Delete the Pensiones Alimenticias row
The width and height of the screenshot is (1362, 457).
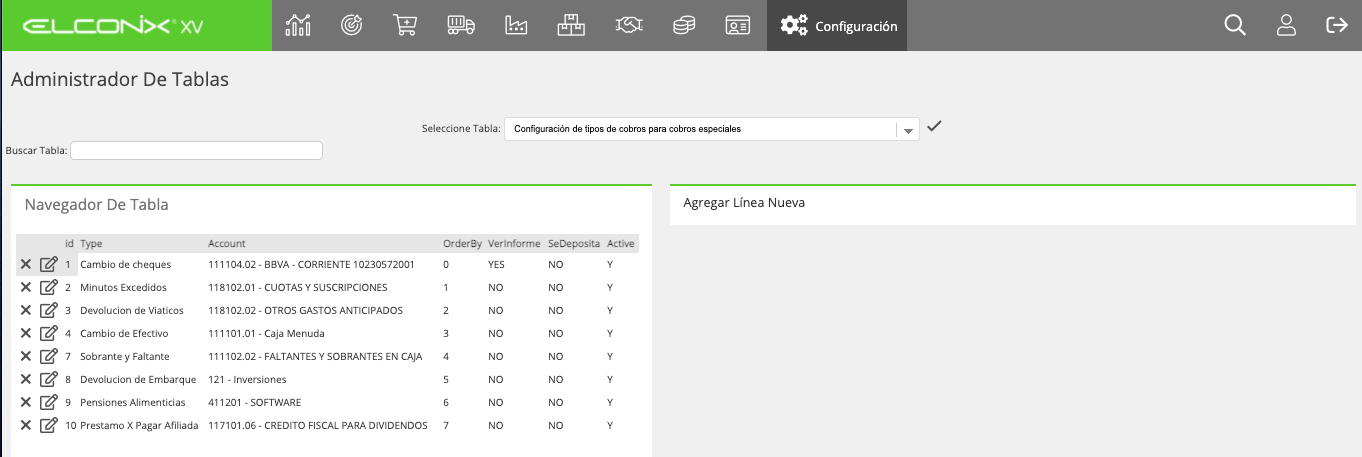pos(26,402)
